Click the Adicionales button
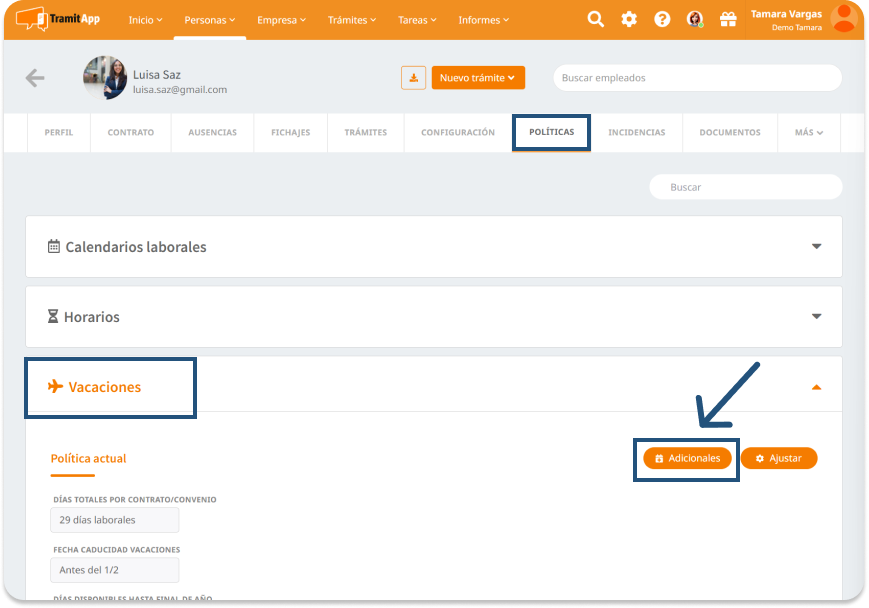 [687, 458]
